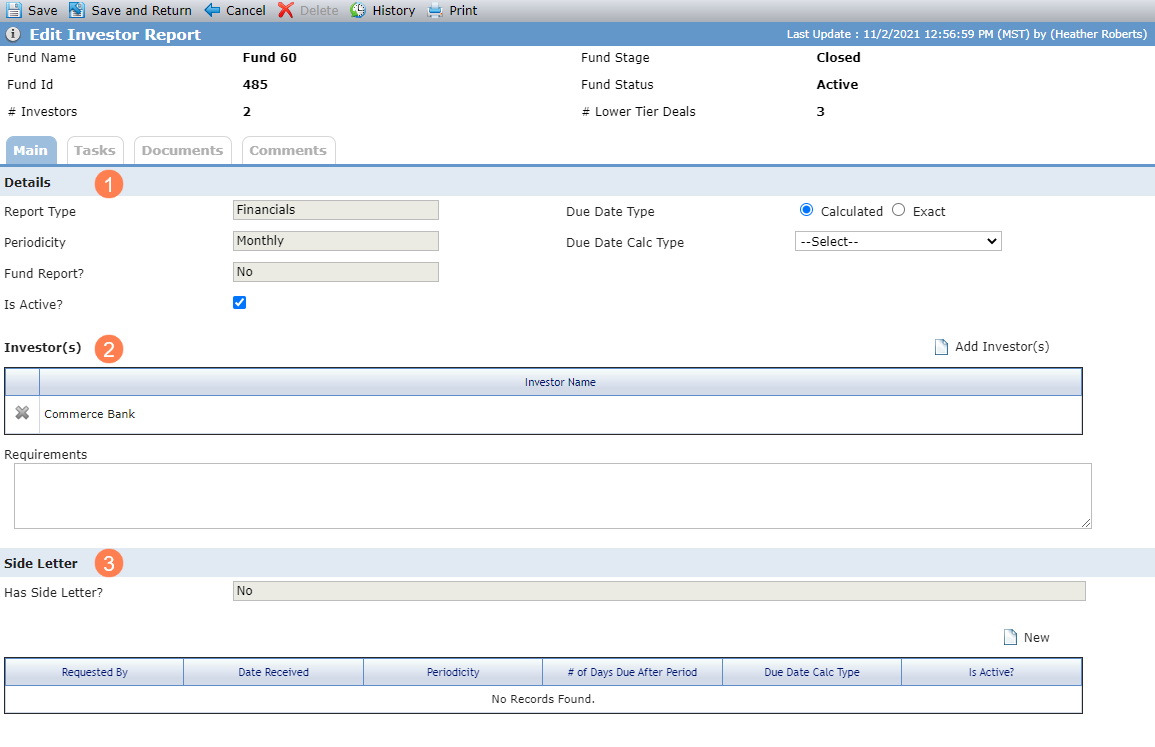Screen dimensions: 1155x747
Task: Click the Date Received column header
Action: (273, 672)
